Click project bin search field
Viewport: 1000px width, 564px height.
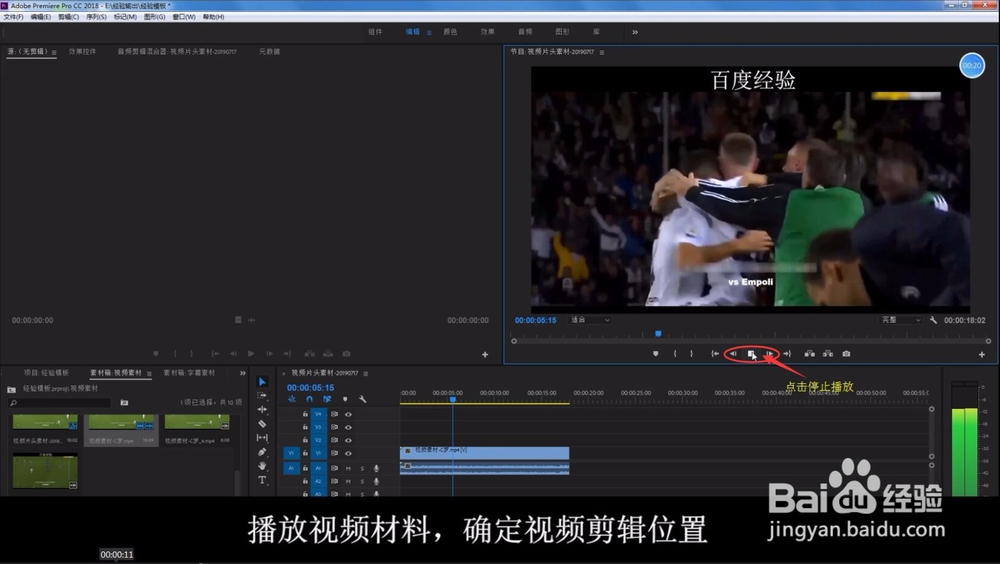click(x=59, y=403)
